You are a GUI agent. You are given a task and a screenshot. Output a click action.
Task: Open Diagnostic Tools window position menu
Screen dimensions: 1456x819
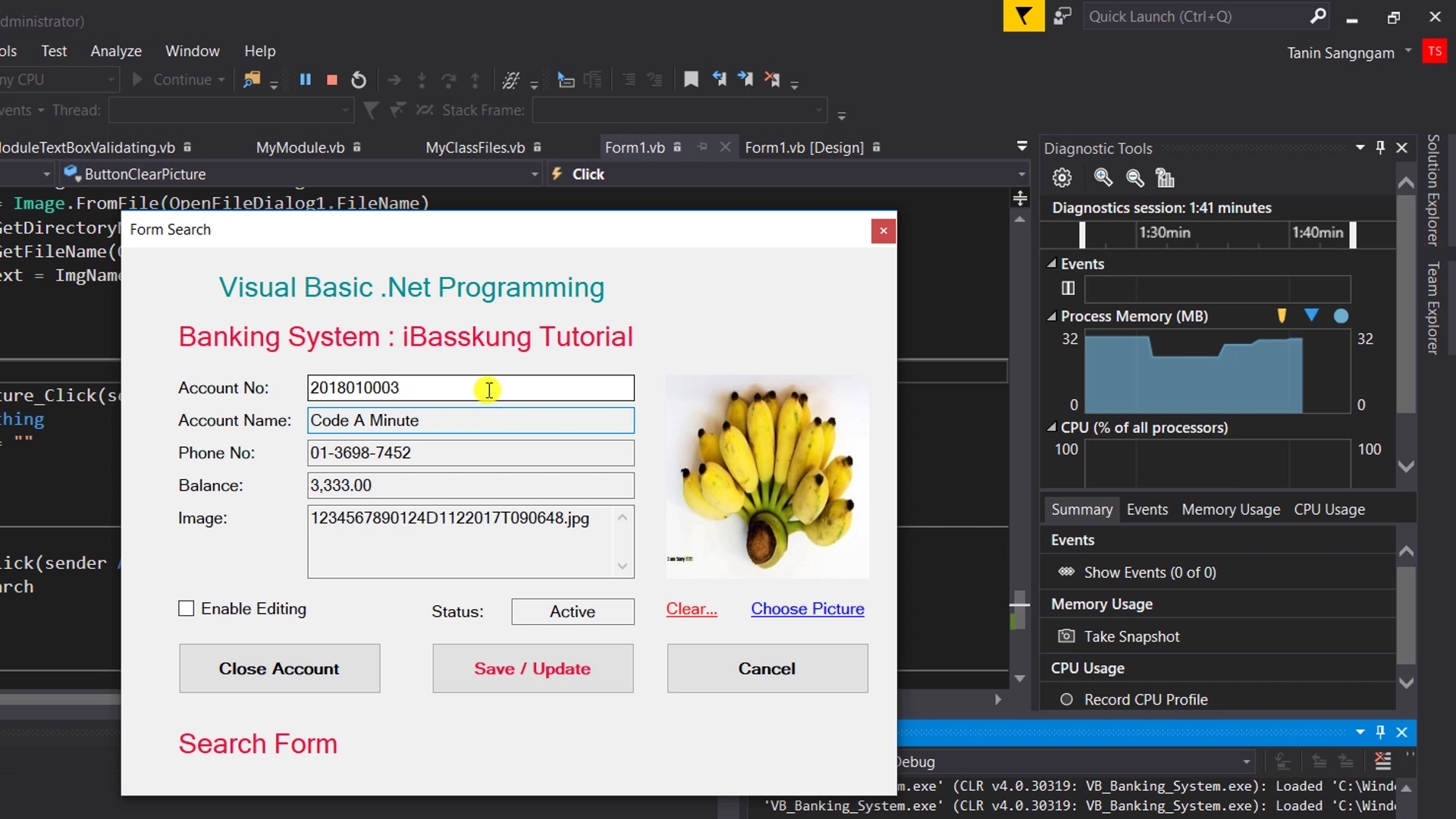(x=1360, y=147)
